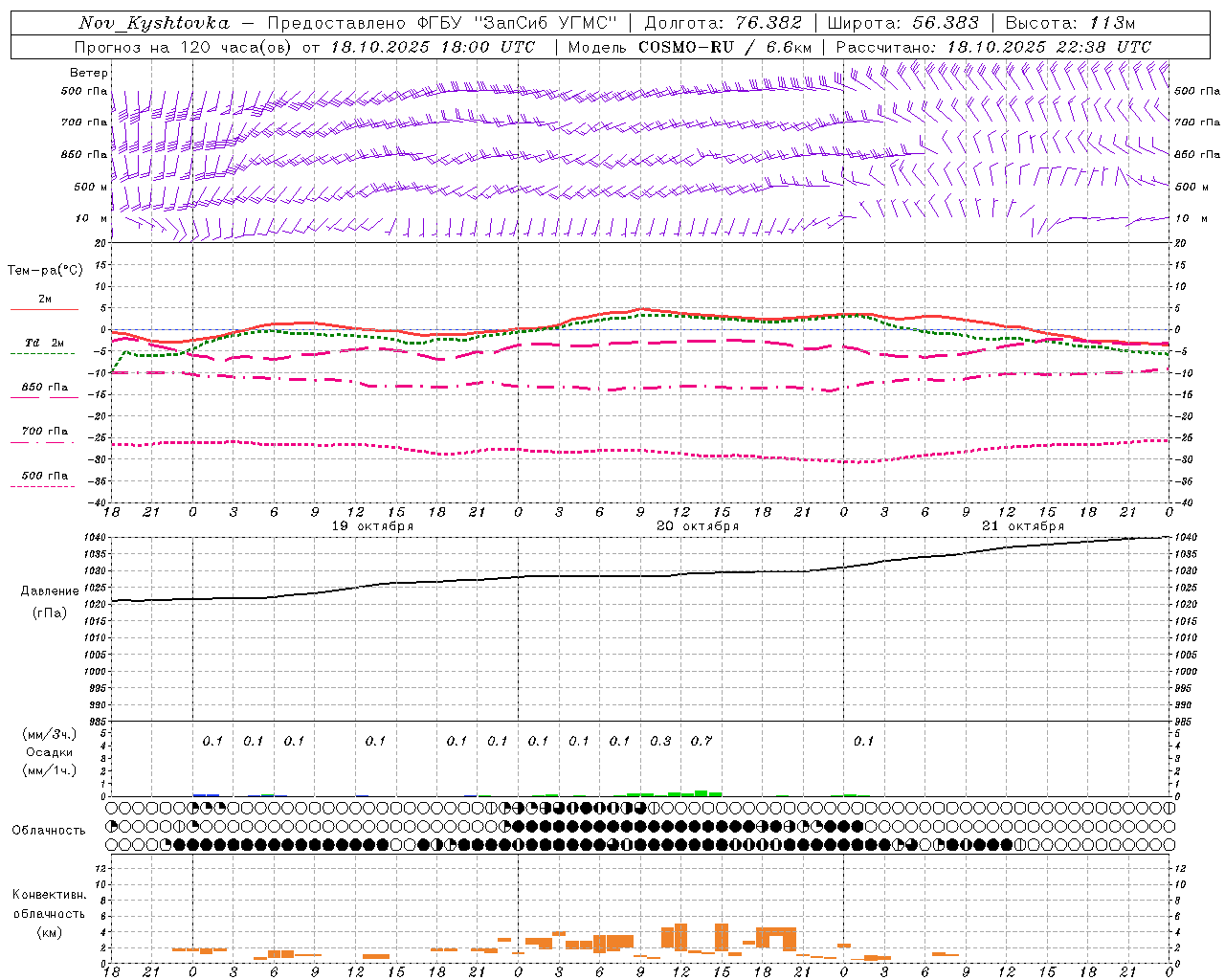This screenshot has height=980, width=1225.
Task: Click the provider text ФГБУ "ЗапСиб УГМС"
Action: pos(518,23)
